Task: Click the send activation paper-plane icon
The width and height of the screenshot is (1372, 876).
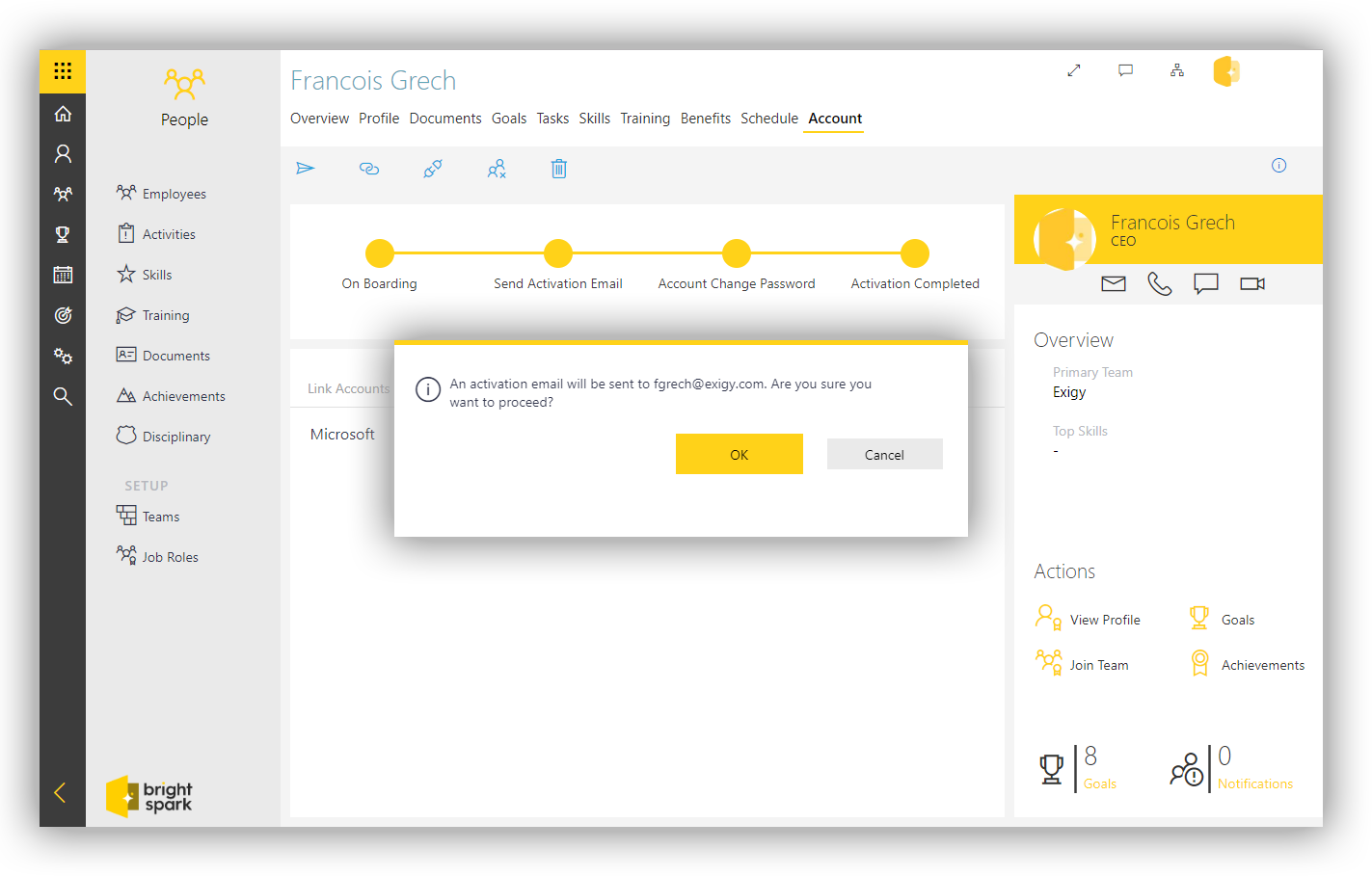Action: [306, 169]
